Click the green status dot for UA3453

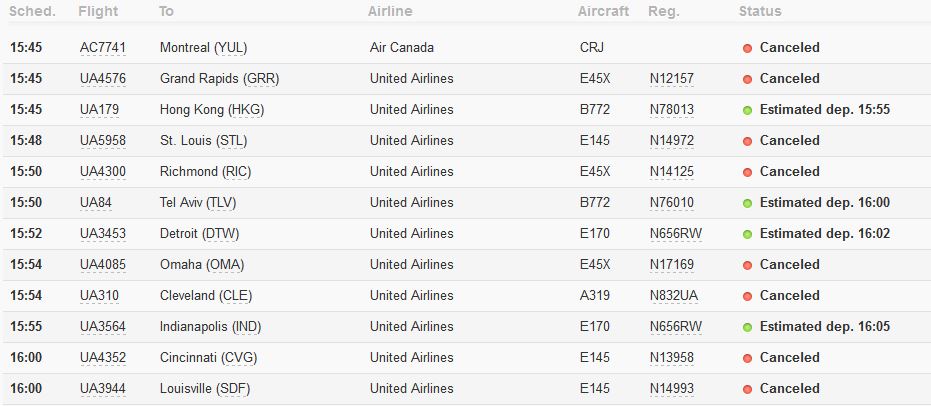747,234
